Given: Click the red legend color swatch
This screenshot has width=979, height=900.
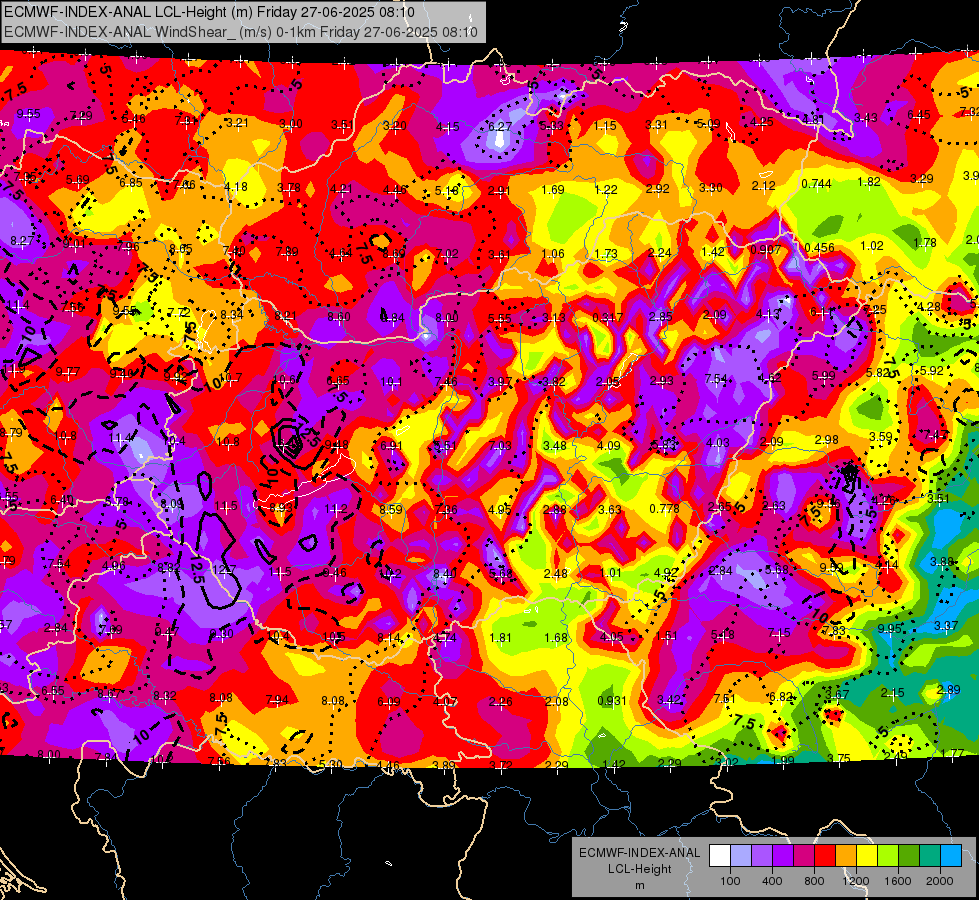Looking at the screenshot, I should [825, 856].
